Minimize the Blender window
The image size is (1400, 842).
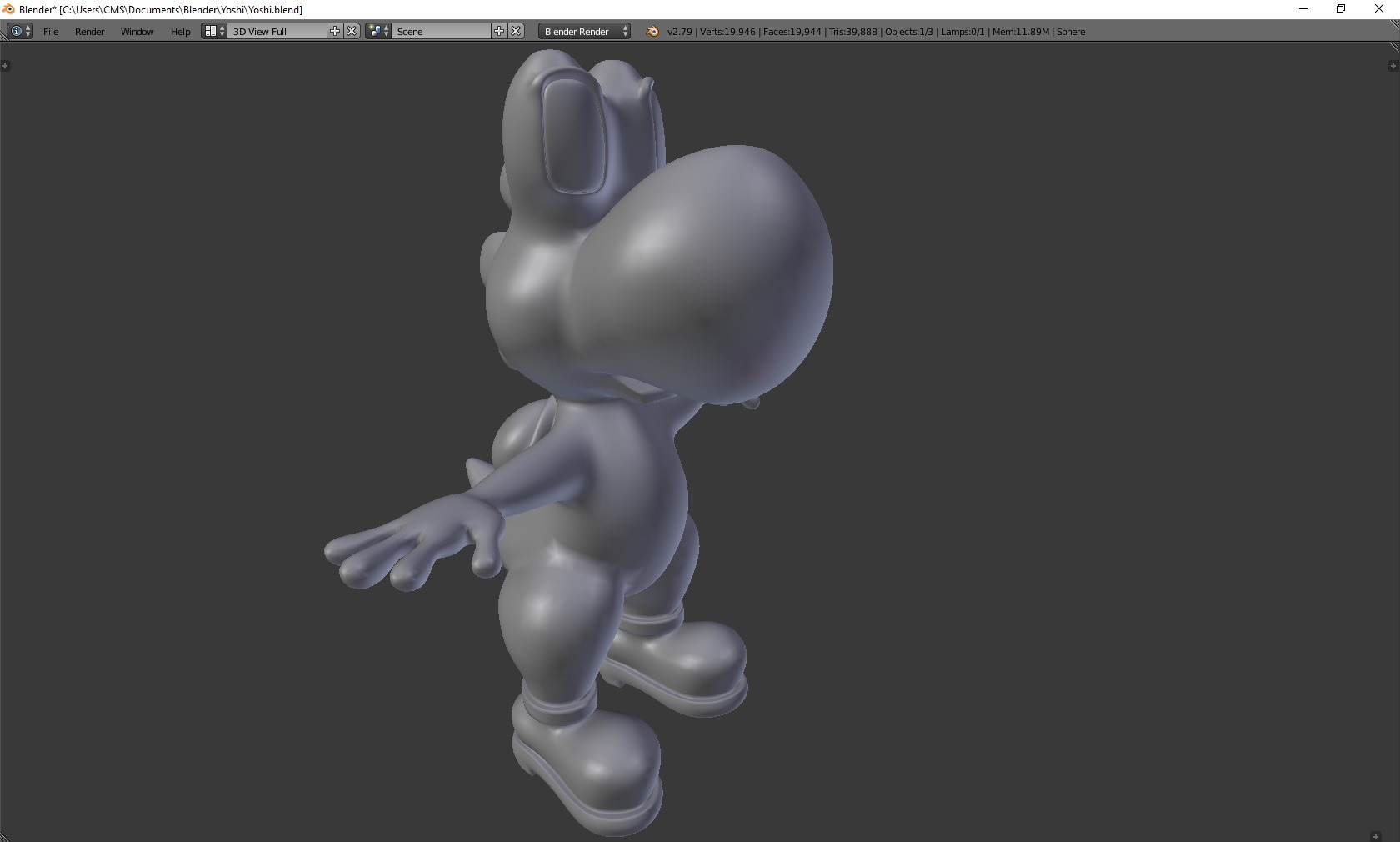[1303, 9]
